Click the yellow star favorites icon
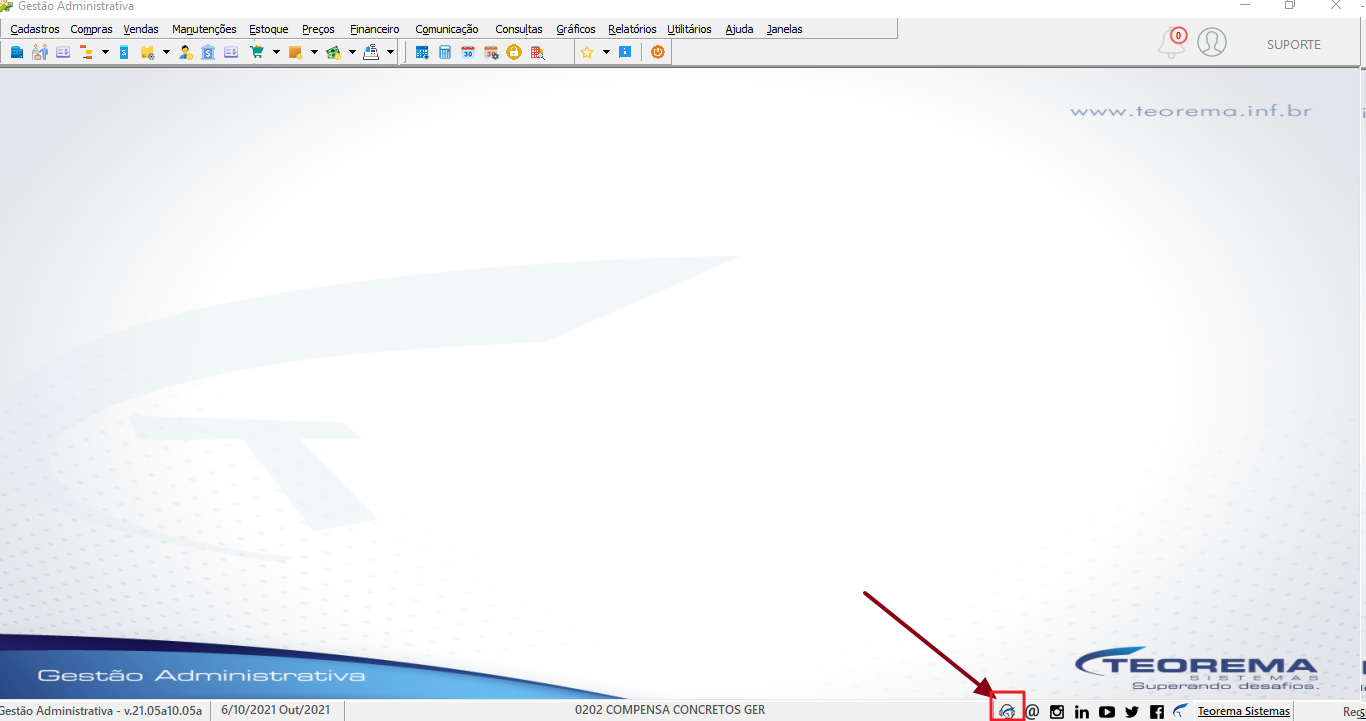Viewport: 1366px width, 721px height. (587, 52)
